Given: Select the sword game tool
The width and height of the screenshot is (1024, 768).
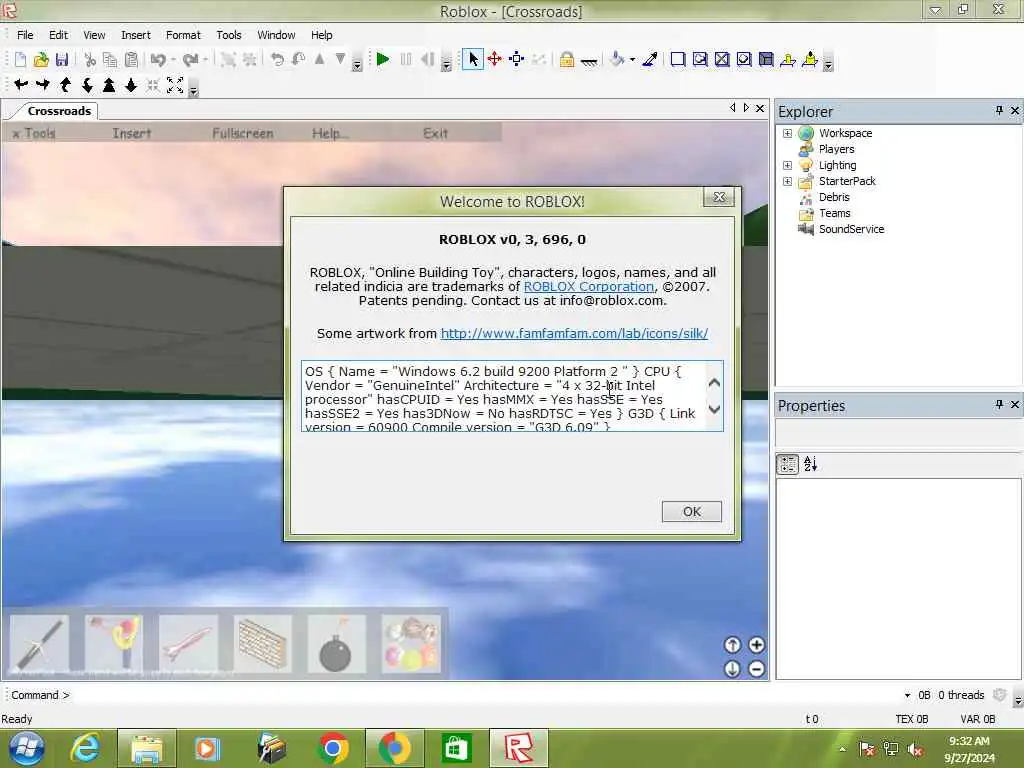Looking at the screenshot, I should click(39, 643).
